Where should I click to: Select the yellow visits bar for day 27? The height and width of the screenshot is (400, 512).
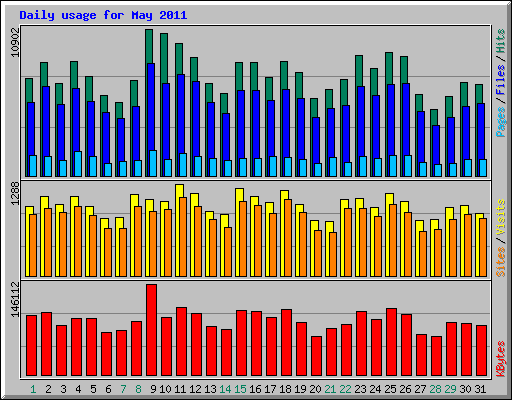(x=419, y=226)
